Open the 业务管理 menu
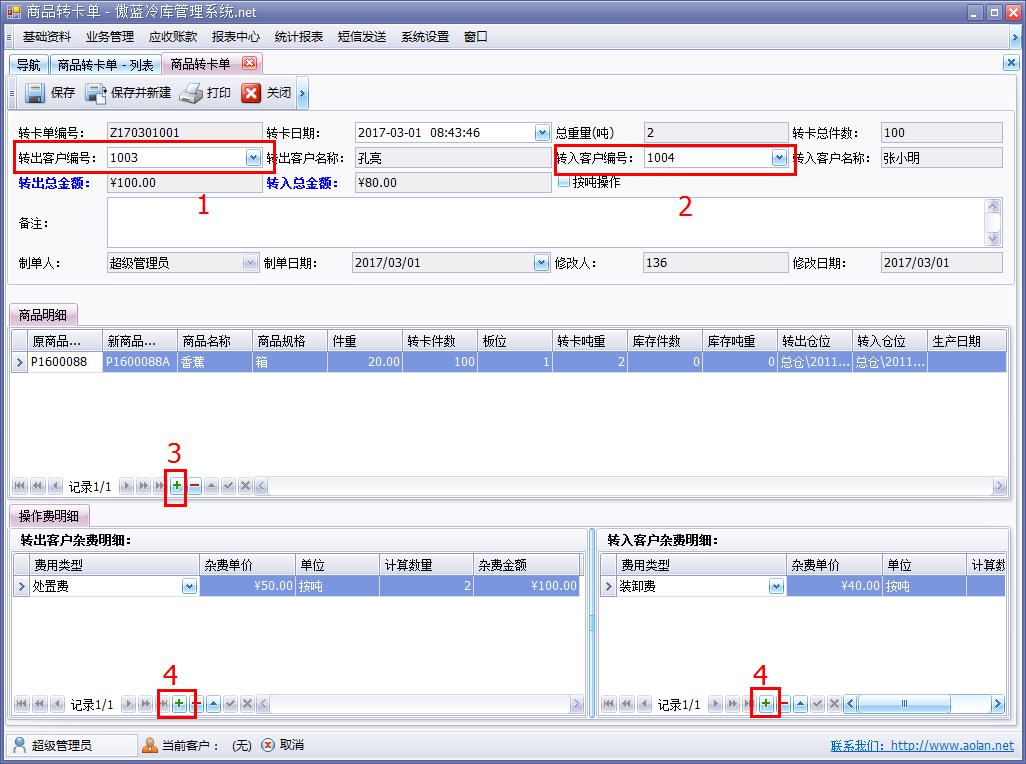Screen dimensions: 1026x764 pos(109,37)
